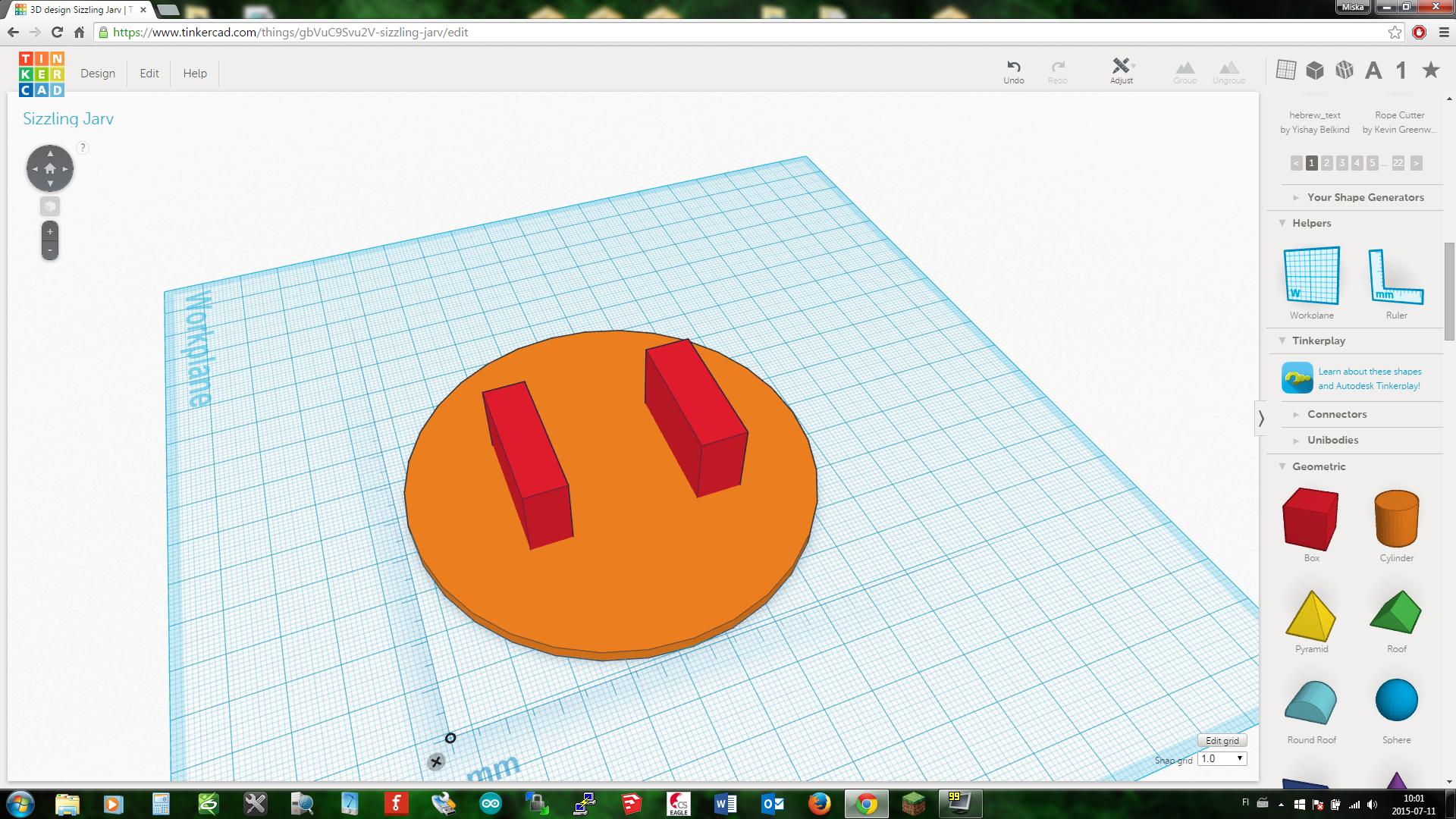Expand Your Shape Generators section
Viewport: 1456px width, 819px height.
click(1365, 197)
